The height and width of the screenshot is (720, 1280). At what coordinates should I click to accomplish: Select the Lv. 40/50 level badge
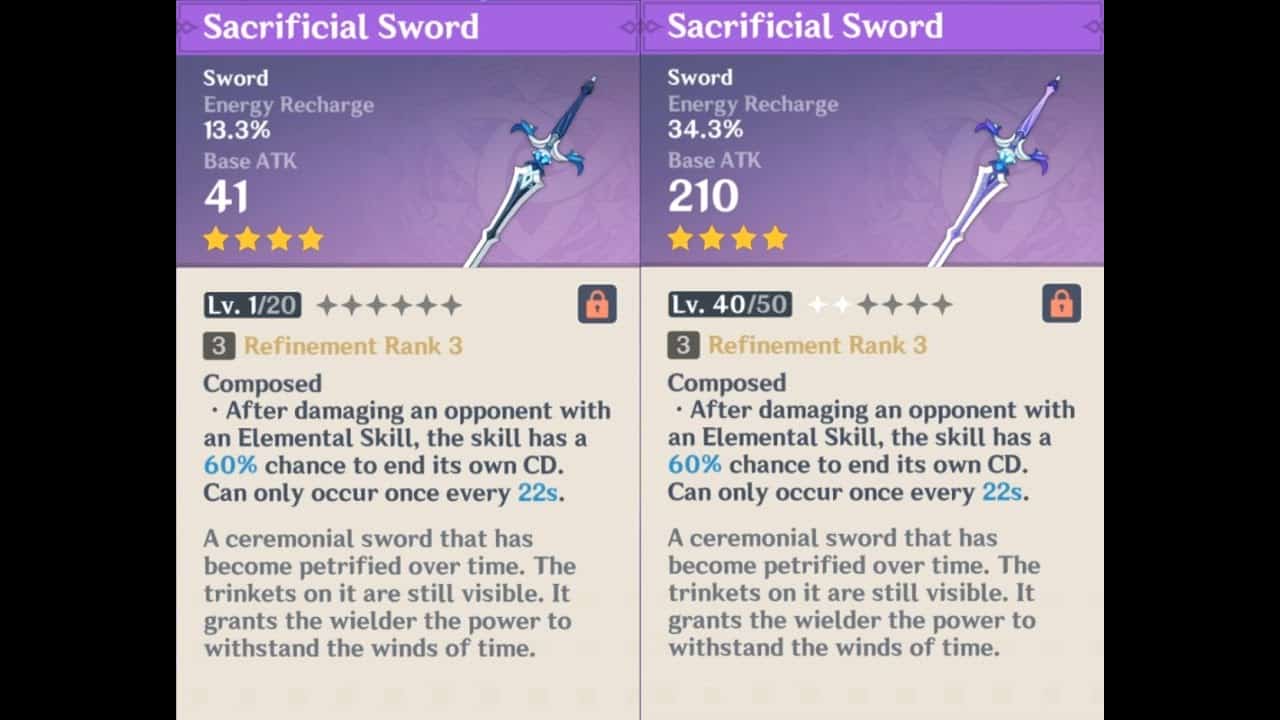[x=730, y=304]
